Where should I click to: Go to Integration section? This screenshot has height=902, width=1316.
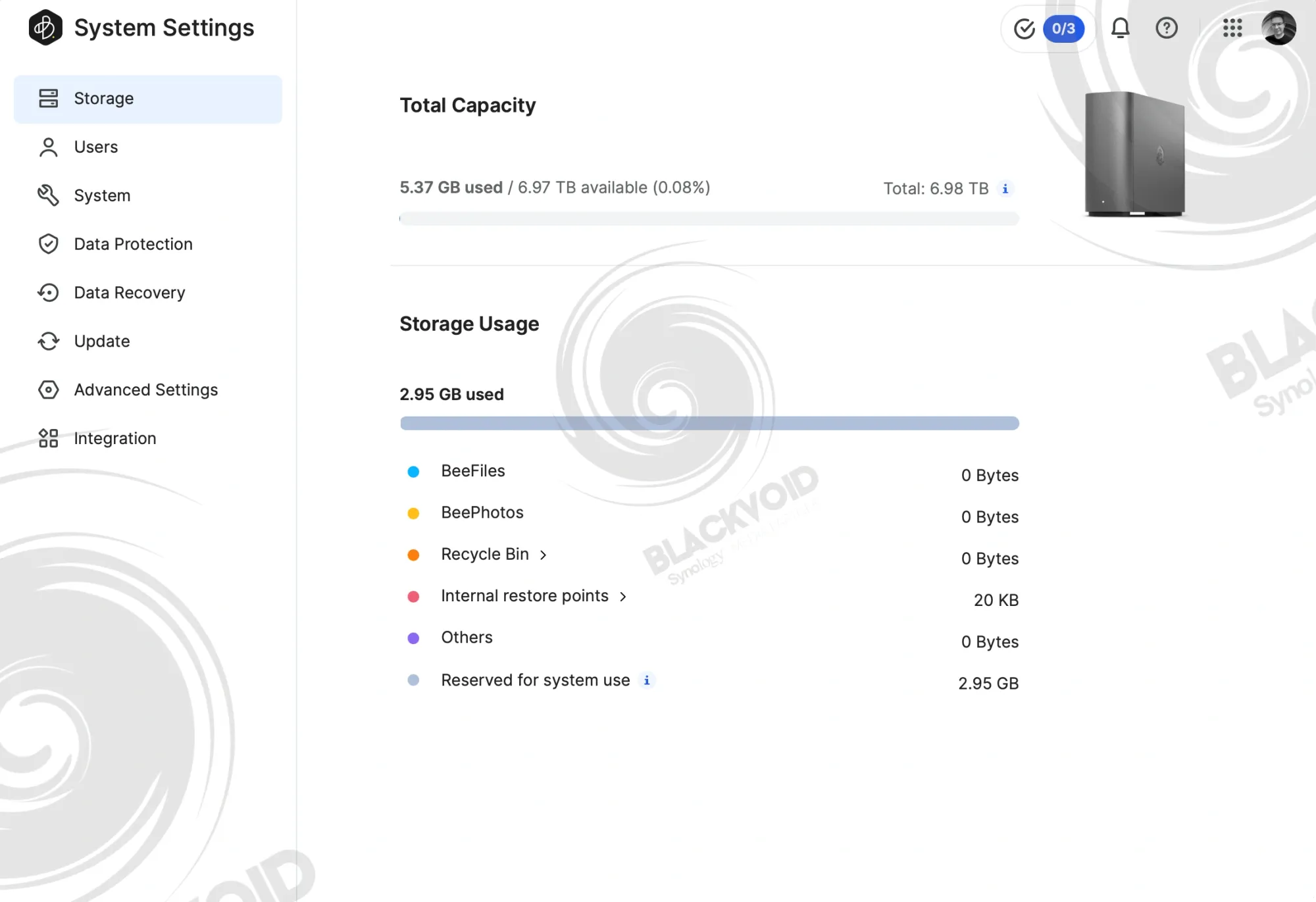(x=148, y=439)
